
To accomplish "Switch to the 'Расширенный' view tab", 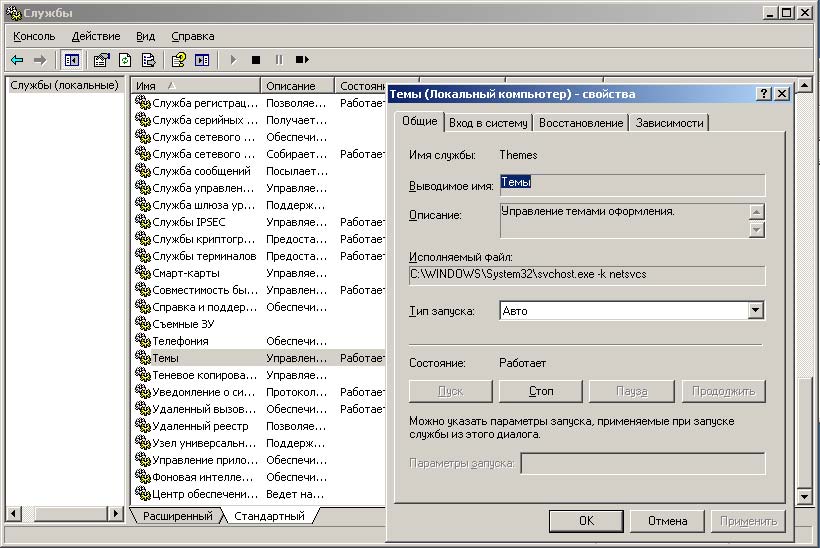I will point(177,516).
